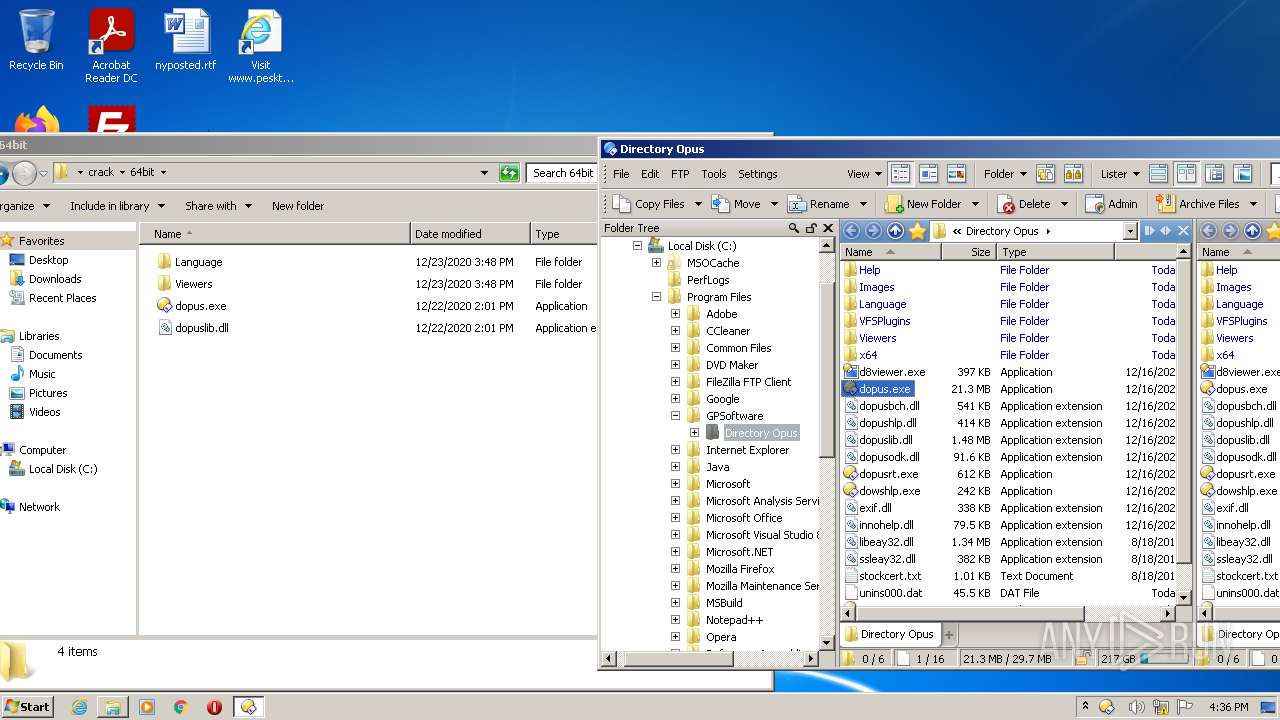1280x720 pixels.
Task: Click the Move toolbar button
Action: (736, 204)
